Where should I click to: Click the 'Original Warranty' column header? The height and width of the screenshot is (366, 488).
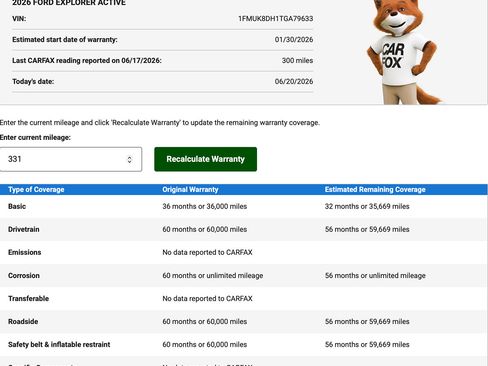190,190
